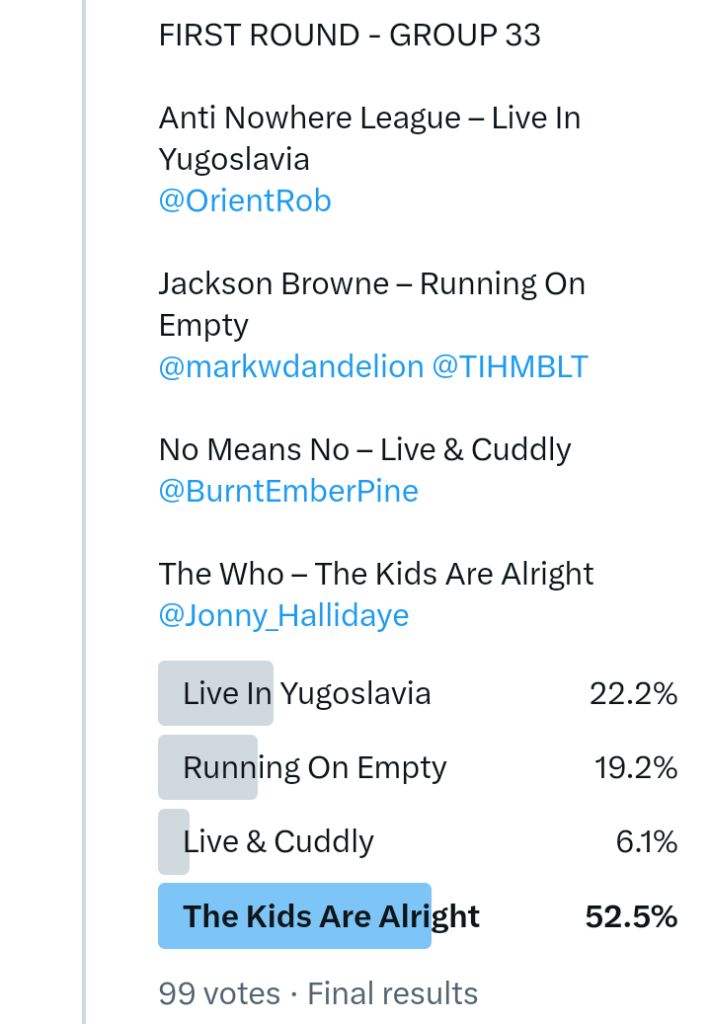Select the Running On Empty poll option
The height and width of the screenshot is (1024, 711).
314,767
